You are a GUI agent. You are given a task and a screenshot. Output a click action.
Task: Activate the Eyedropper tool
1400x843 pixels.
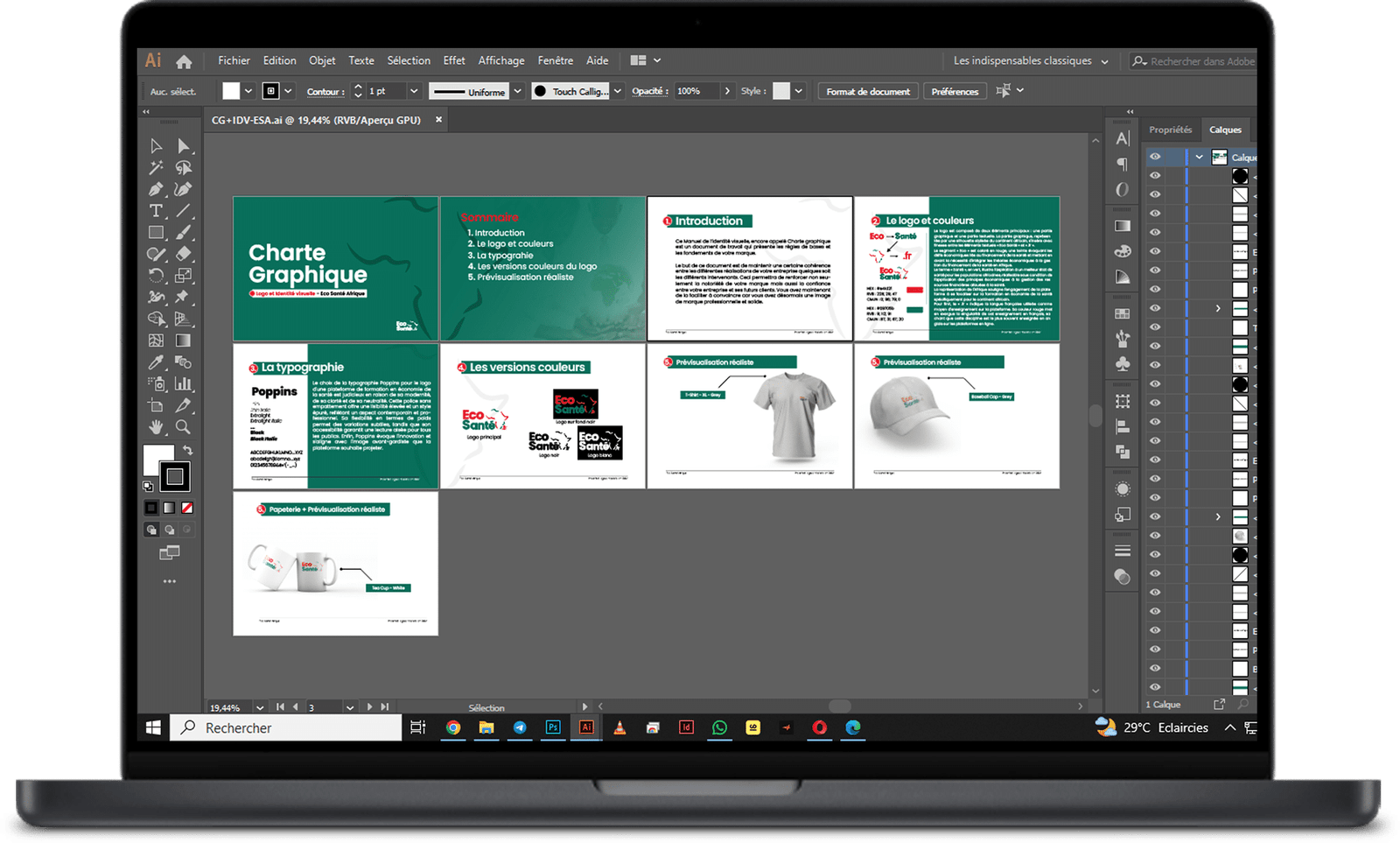coord(156,362)
